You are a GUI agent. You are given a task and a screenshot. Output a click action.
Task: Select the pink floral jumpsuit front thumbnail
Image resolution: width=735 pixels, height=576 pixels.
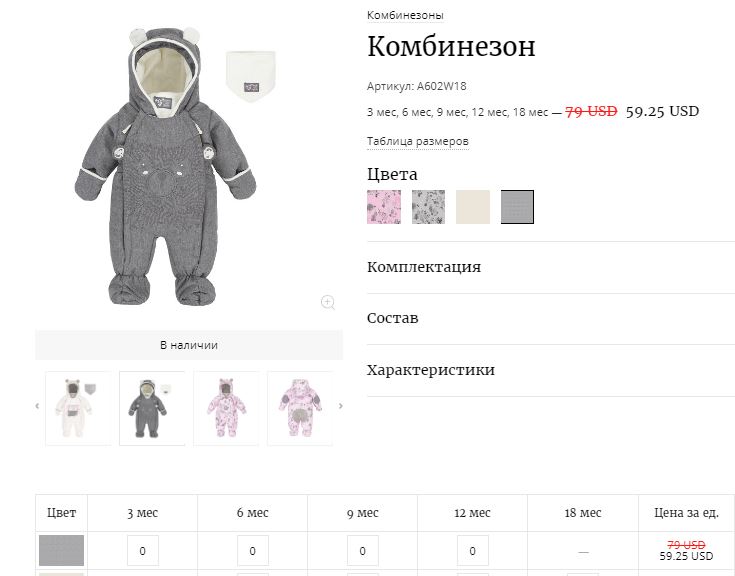pos(226,408)
